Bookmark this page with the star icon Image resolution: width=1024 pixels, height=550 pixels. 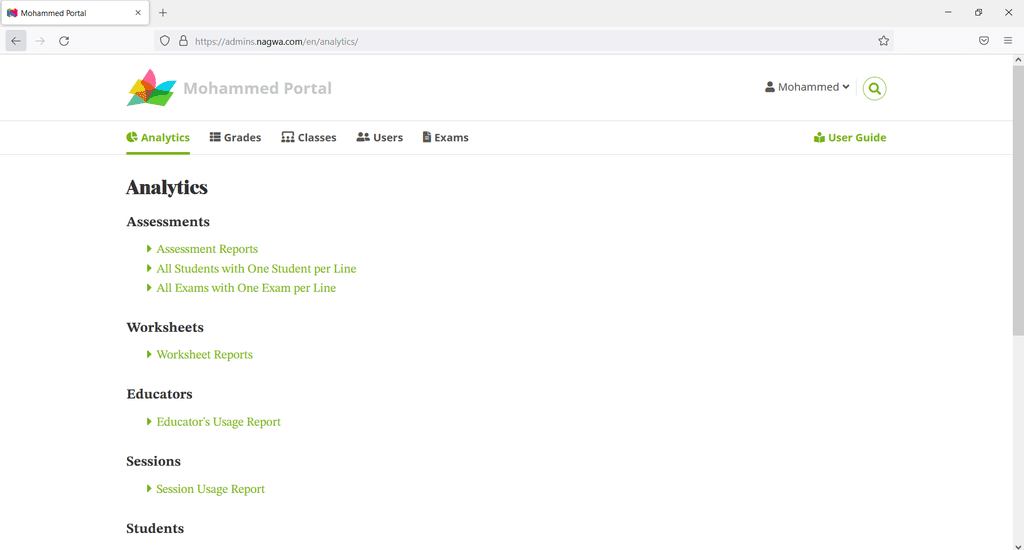[883, 41]
